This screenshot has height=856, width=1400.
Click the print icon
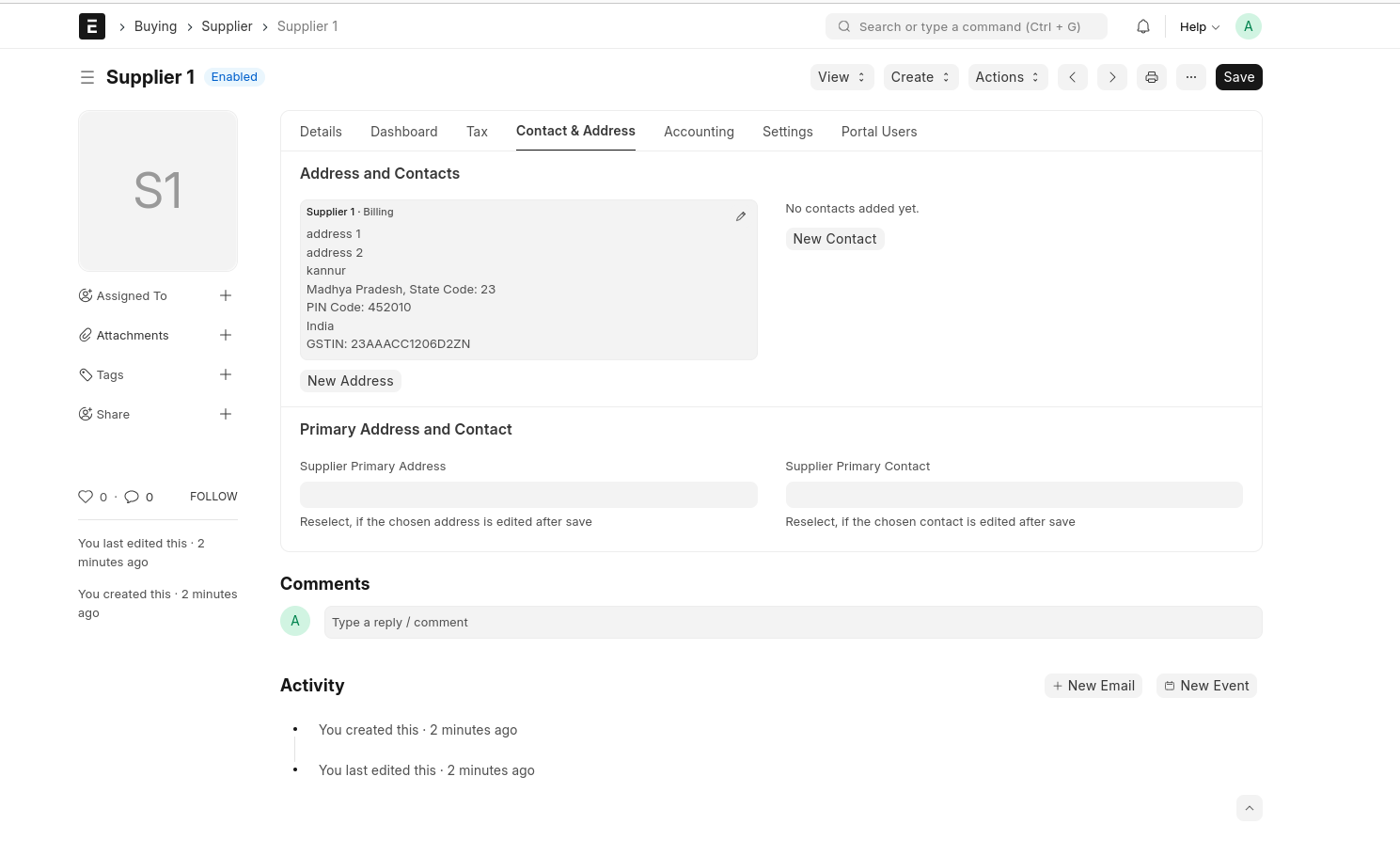[1151, 77]
